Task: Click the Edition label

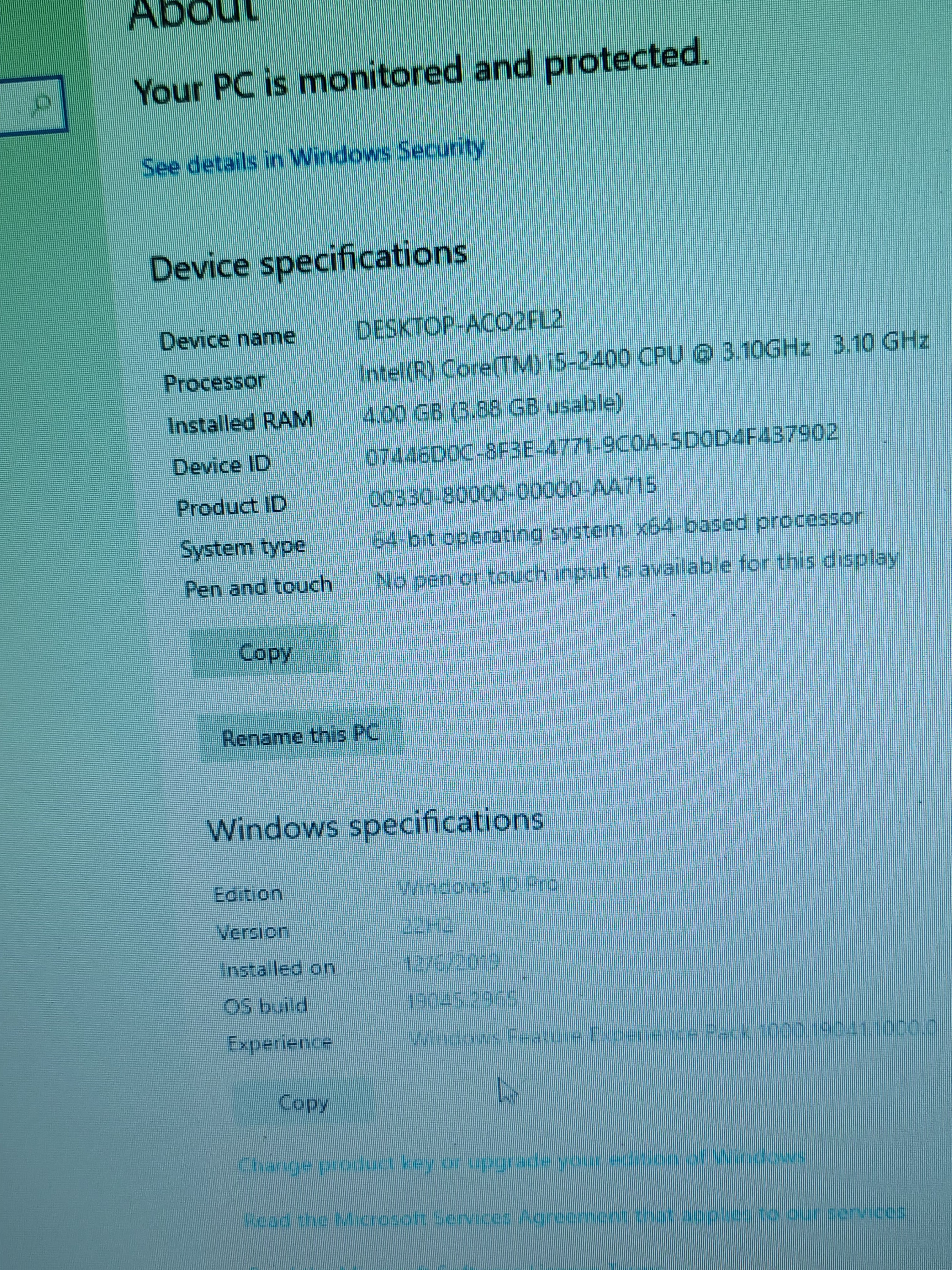Action: 247,894
